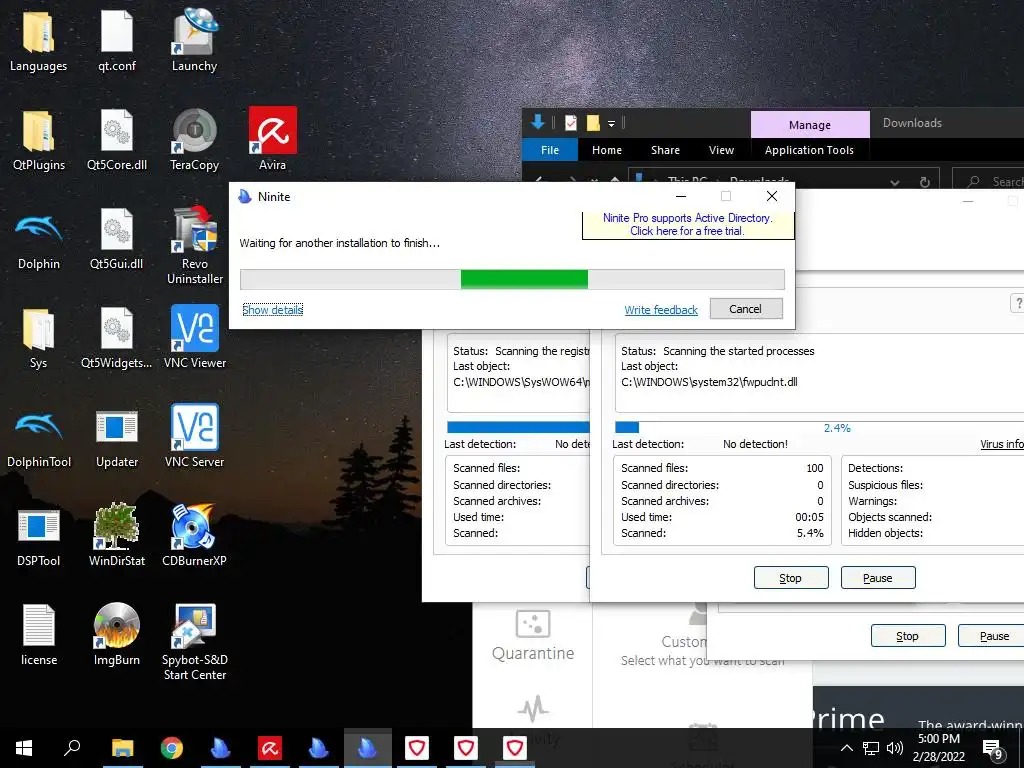
Task: Click the 2.4% scan progress bar
Action: 819,428
